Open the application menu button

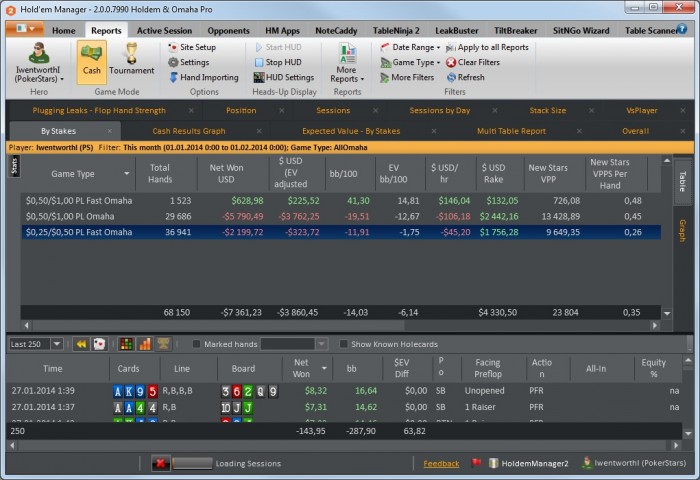[25, 29]
